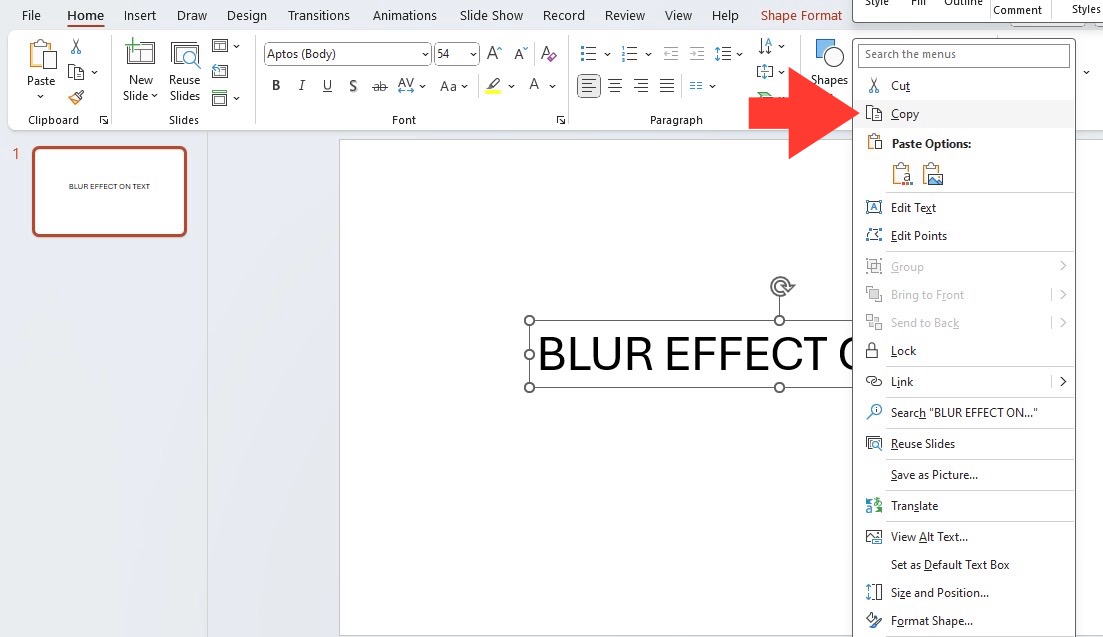Align text right in Paragraph group
Image resolution: width=1103 pixels, height=637 pixels.
pyautogui.click(x=641, y=86)
